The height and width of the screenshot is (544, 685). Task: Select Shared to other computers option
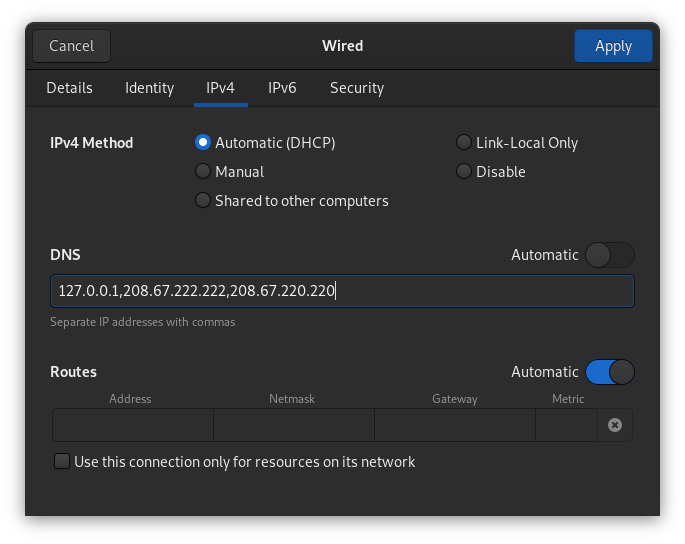pyautogui.click(x=203, y=201)
